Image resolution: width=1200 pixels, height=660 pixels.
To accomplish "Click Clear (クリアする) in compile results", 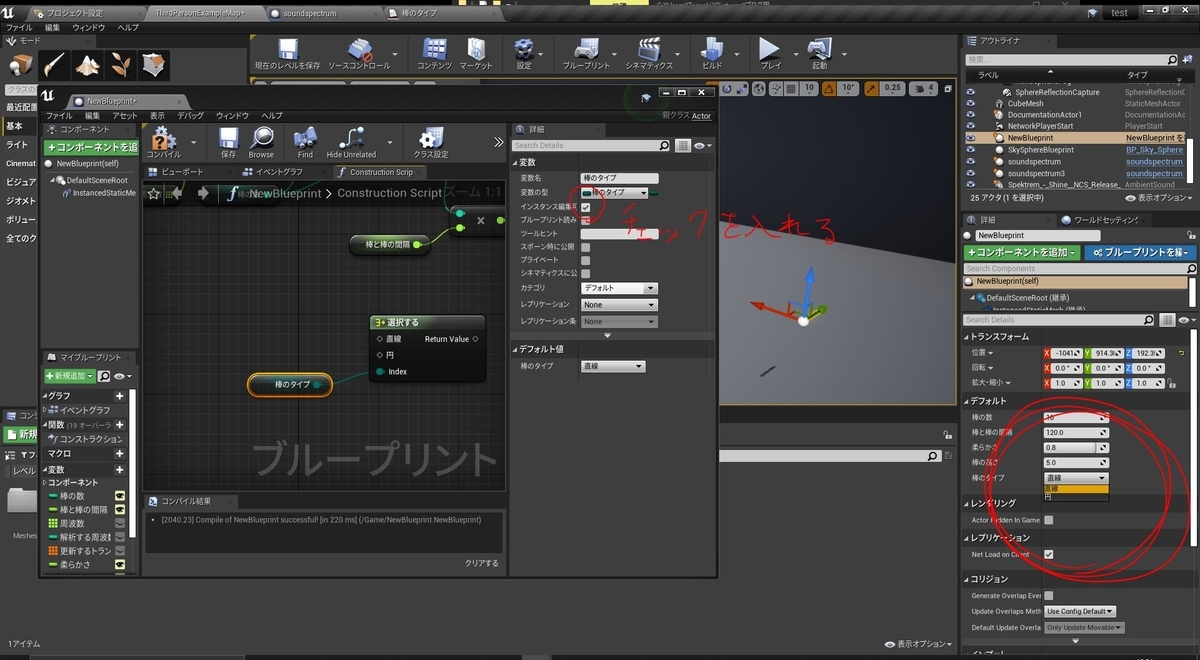I will click(x=482, y=563).
